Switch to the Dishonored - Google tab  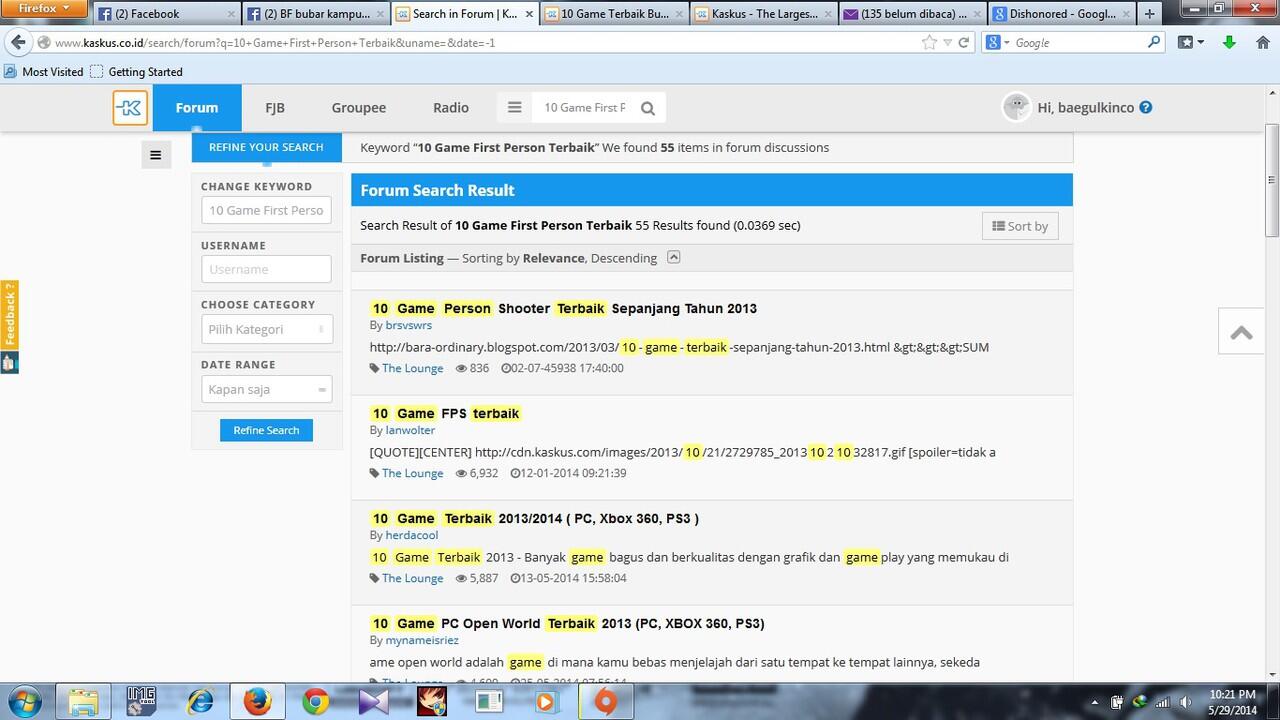tap(1061, 14)
